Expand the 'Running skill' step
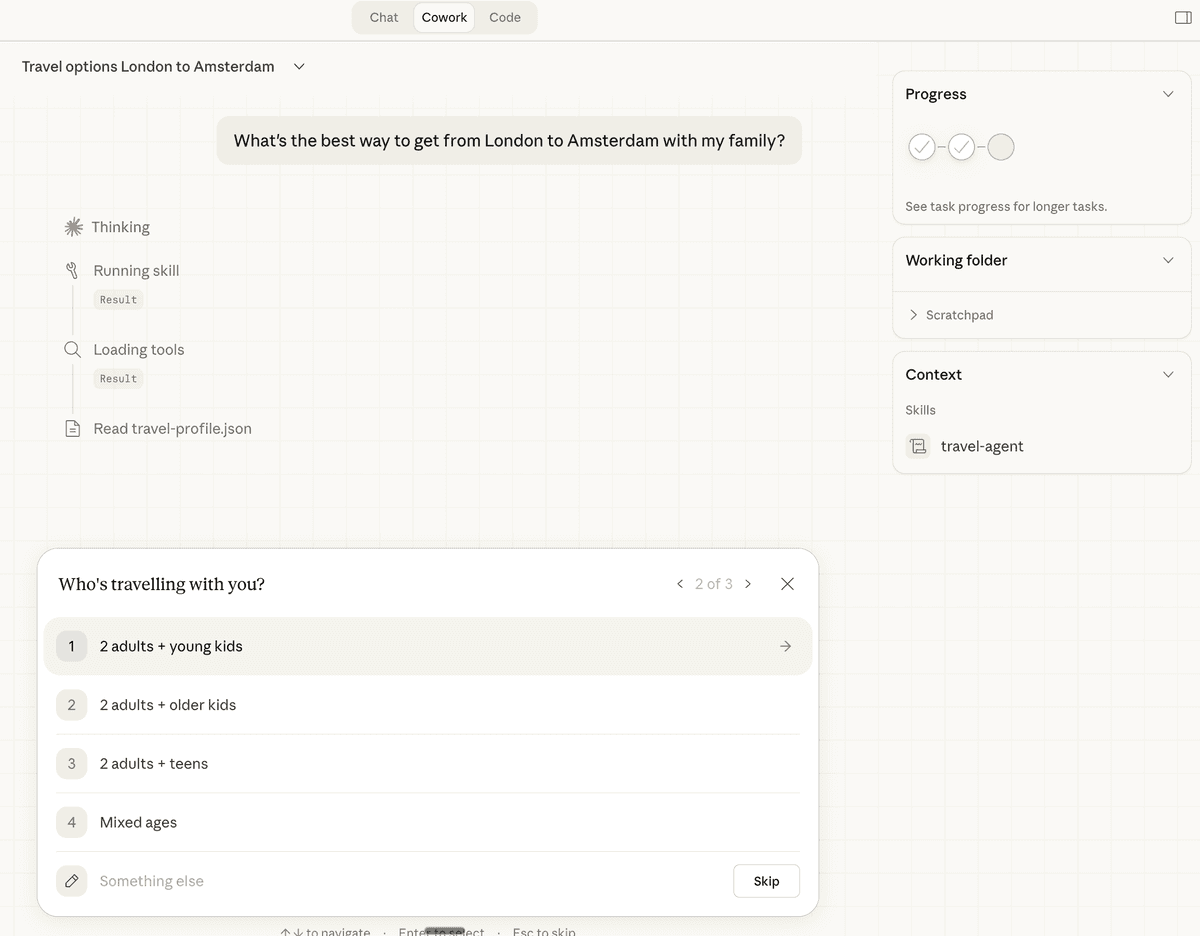 [136, 270]
